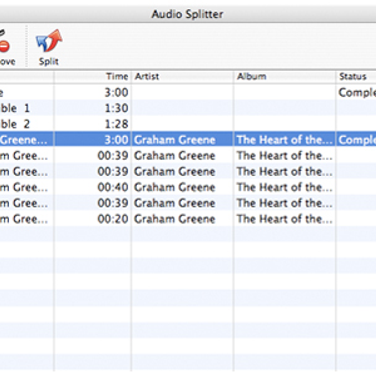
Task: Click the Audio Splitter window title
Action: pos(187,14)
